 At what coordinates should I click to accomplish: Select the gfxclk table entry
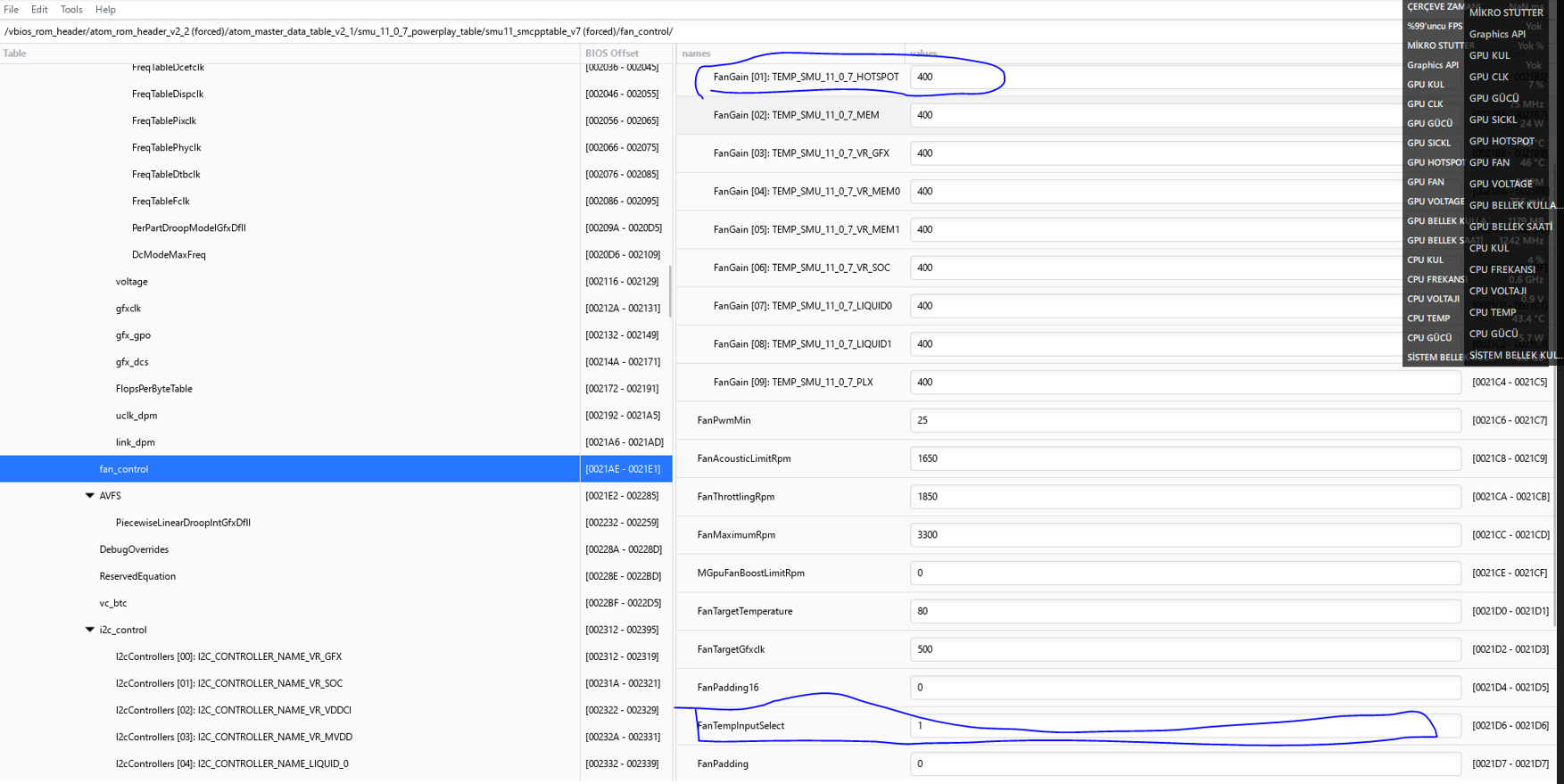(x=128, y=309)
